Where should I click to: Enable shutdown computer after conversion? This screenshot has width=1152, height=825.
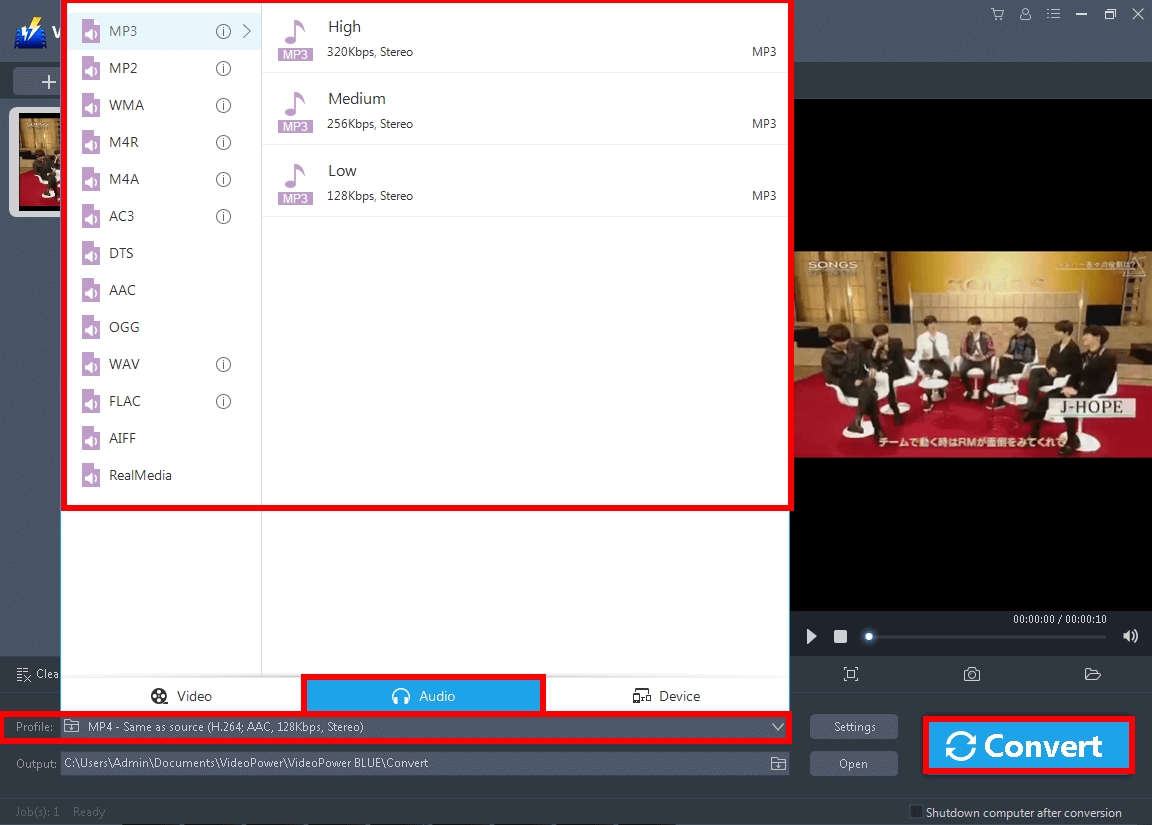click(915, 813)
